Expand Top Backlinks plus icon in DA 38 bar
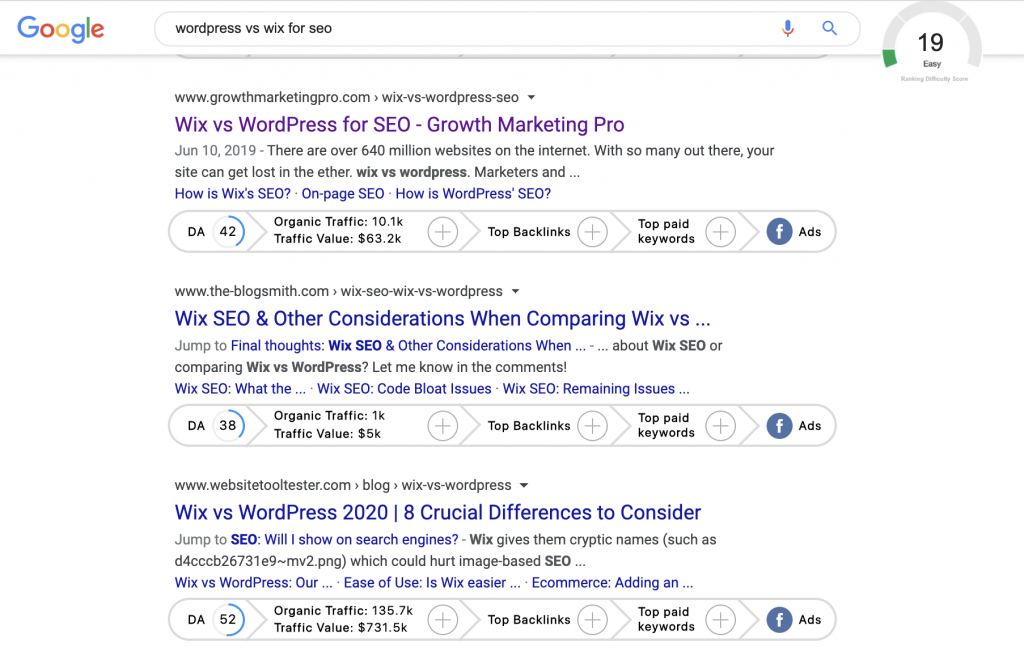Screen dimensions: 1024x651 [592, 426]
